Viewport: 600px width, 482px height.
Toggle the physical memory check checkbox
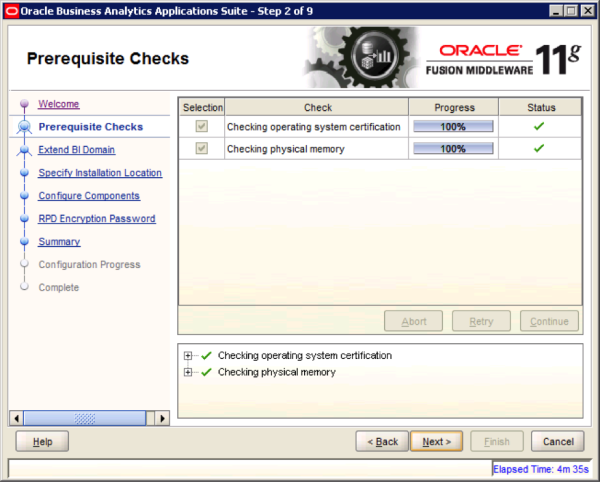coord(202,149)
